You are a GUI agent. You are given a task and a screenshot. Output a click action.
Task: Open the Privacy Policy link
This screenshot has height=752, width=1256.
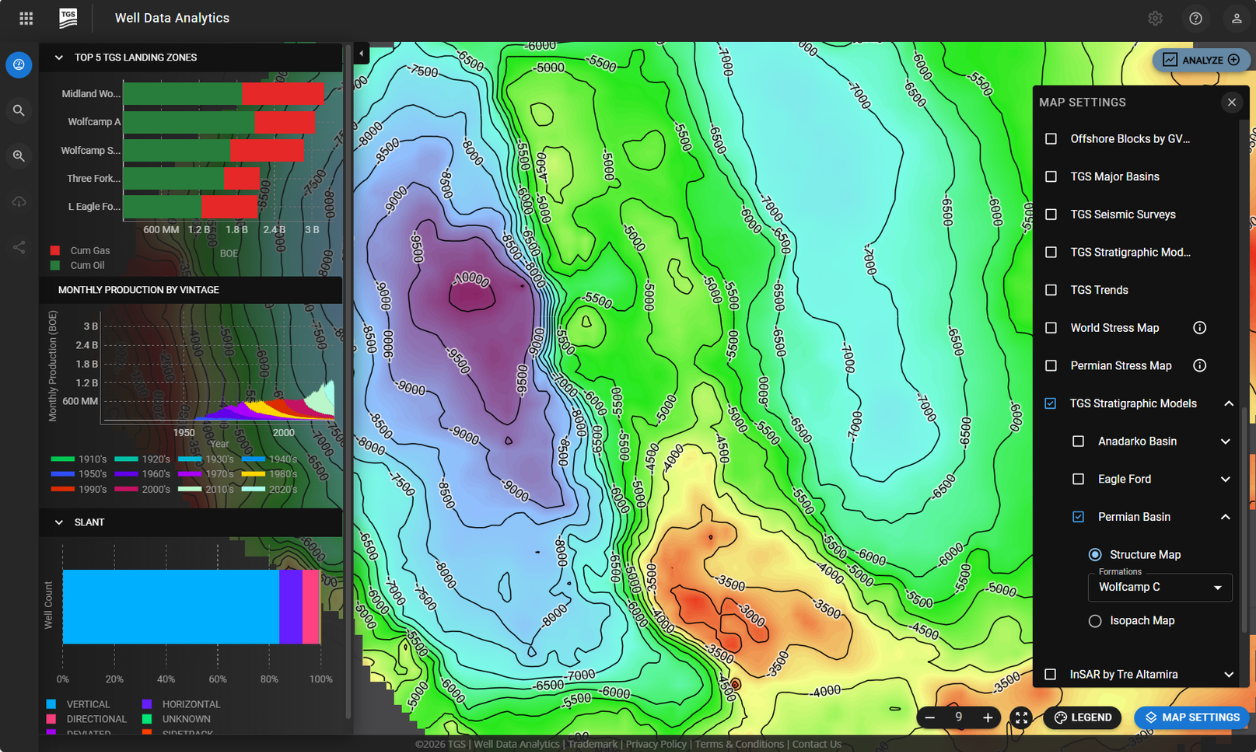click(656, 743)
